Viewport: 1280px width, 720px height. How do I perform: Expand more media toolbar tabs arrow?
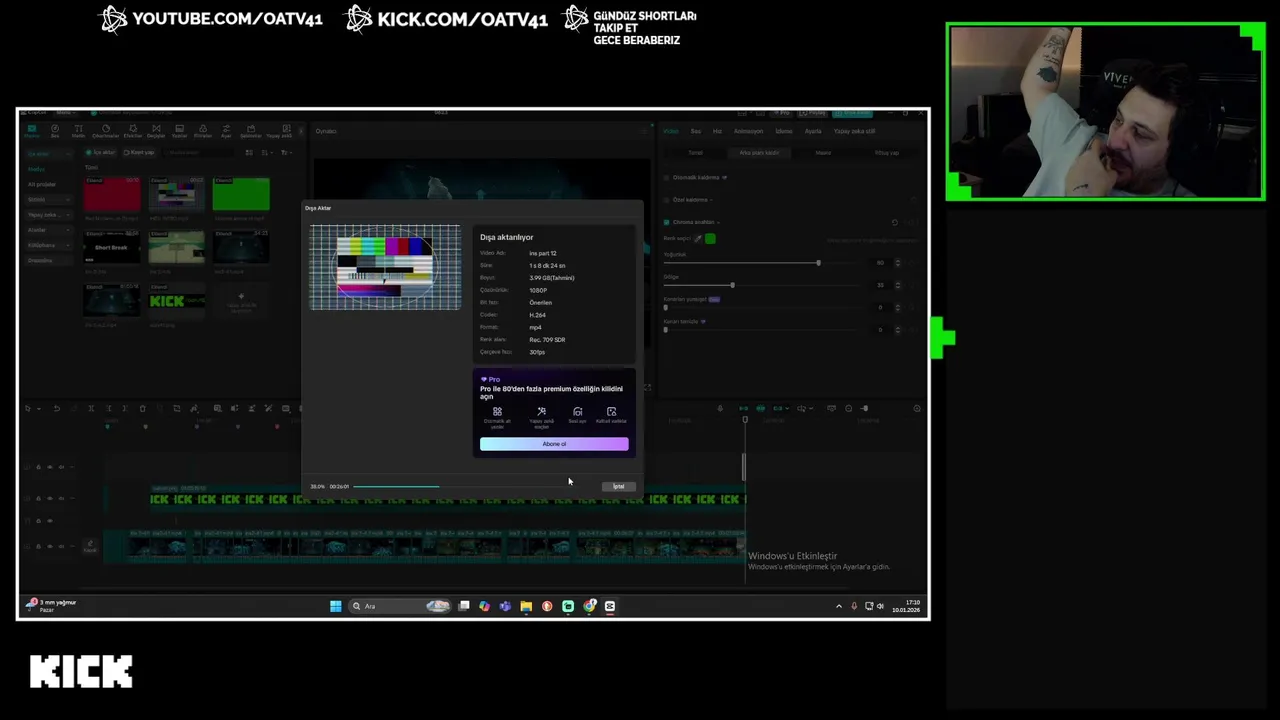[x=301, y=131]
